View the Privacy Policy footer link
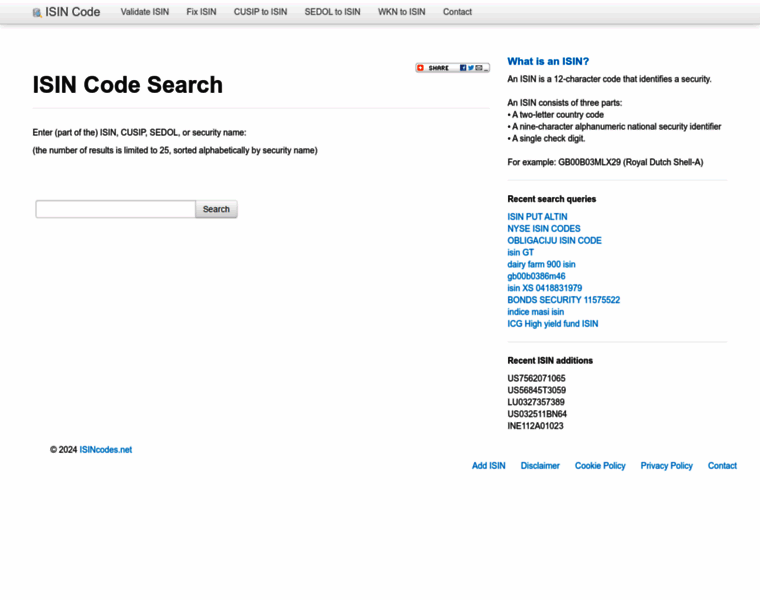 [x=667, y=466]
